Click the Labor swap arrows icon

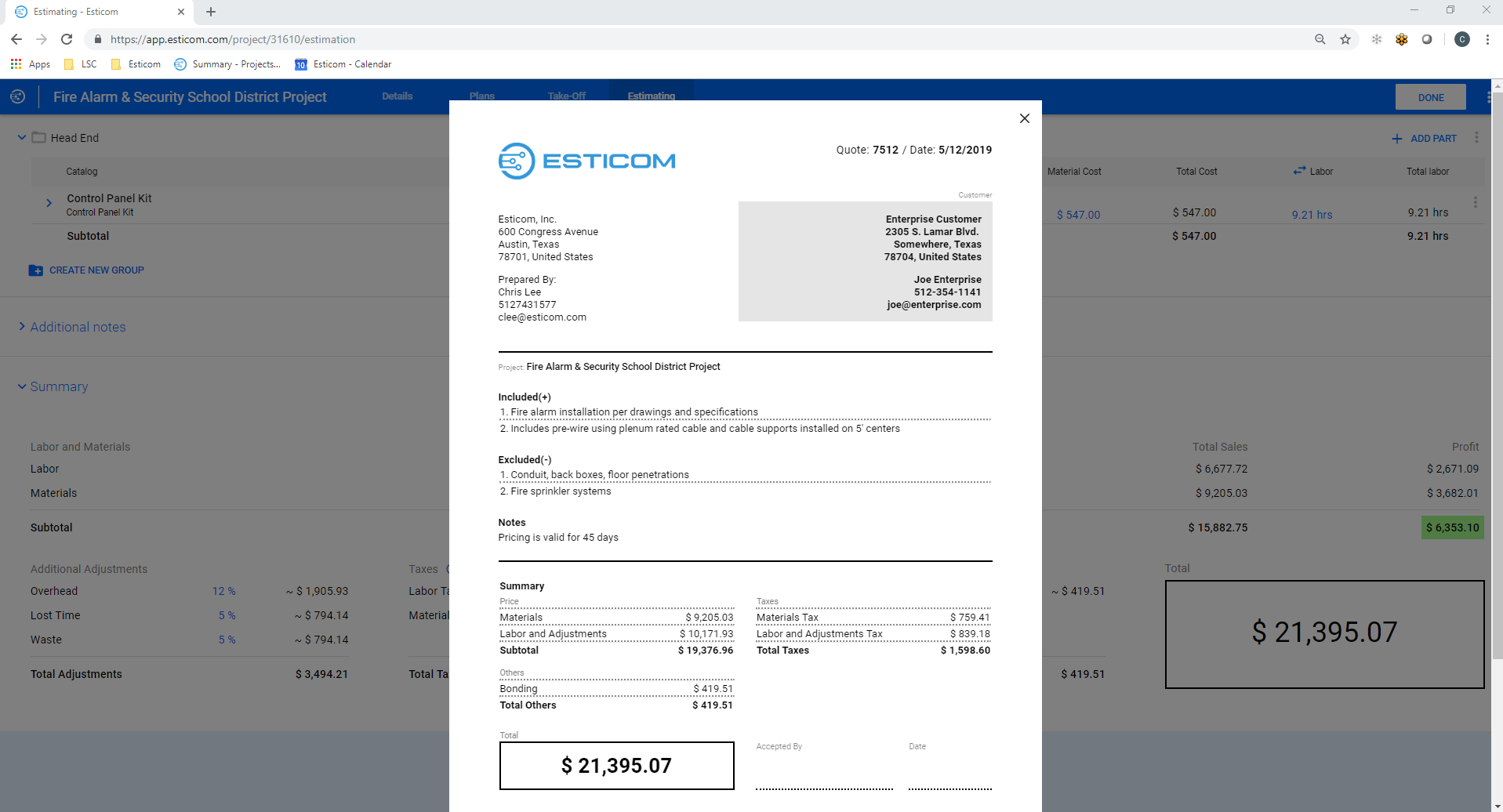[x=1299, y=170]
